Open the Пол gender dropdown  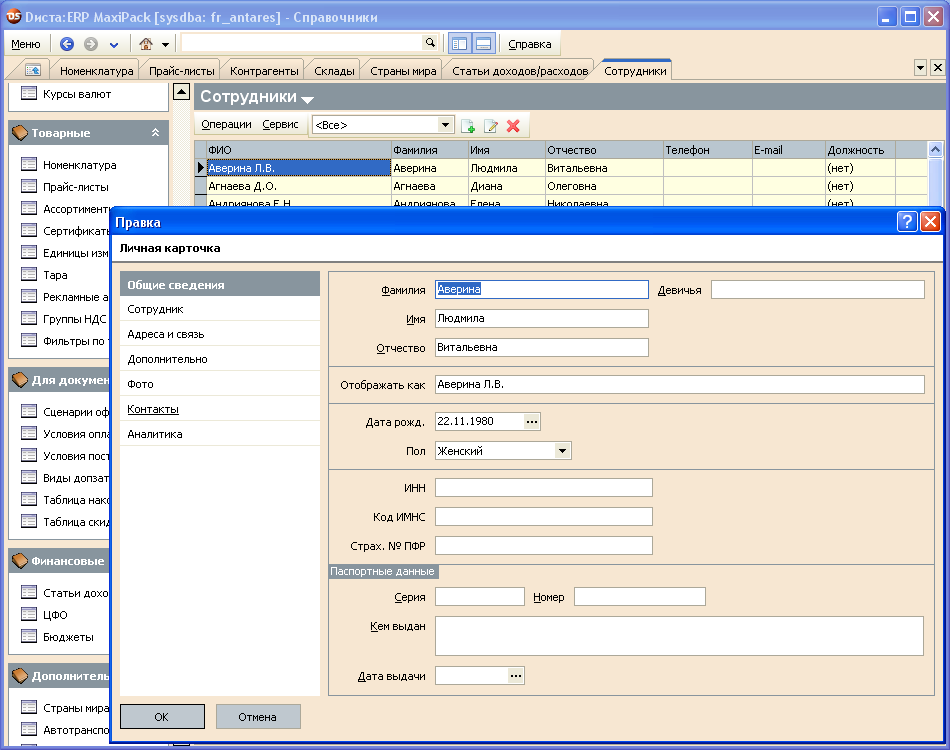point(563,451)
